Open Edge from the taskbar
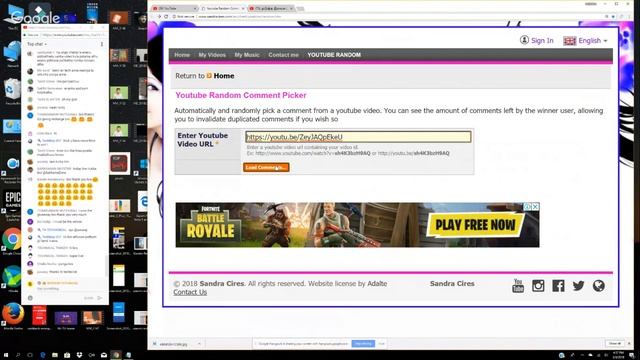Screen dimensions: 640x360 point(42,355)
